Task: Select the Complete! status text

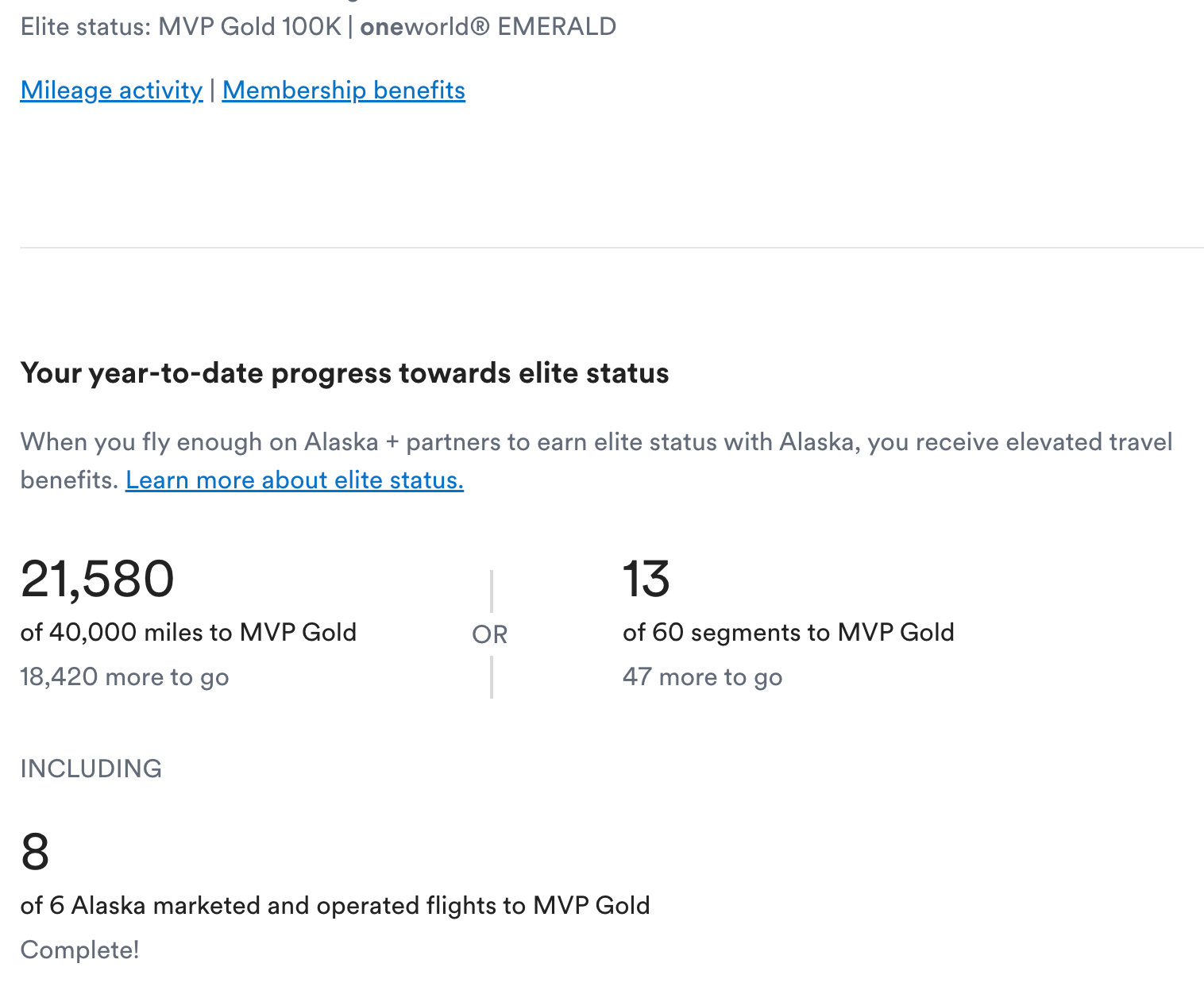Action: click(79, 950)
